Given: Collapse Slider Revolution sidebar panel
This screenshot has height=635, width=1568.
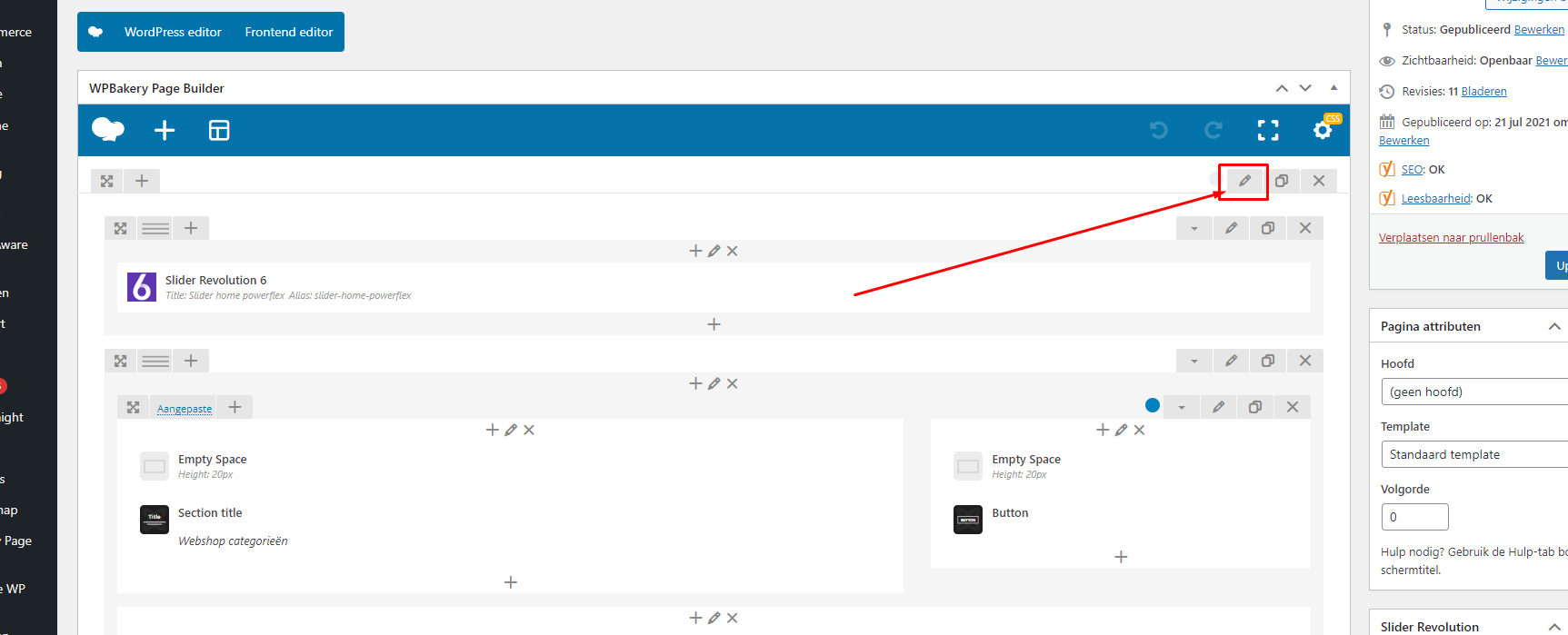Looking at the screenshot, I should (1554, 627).
